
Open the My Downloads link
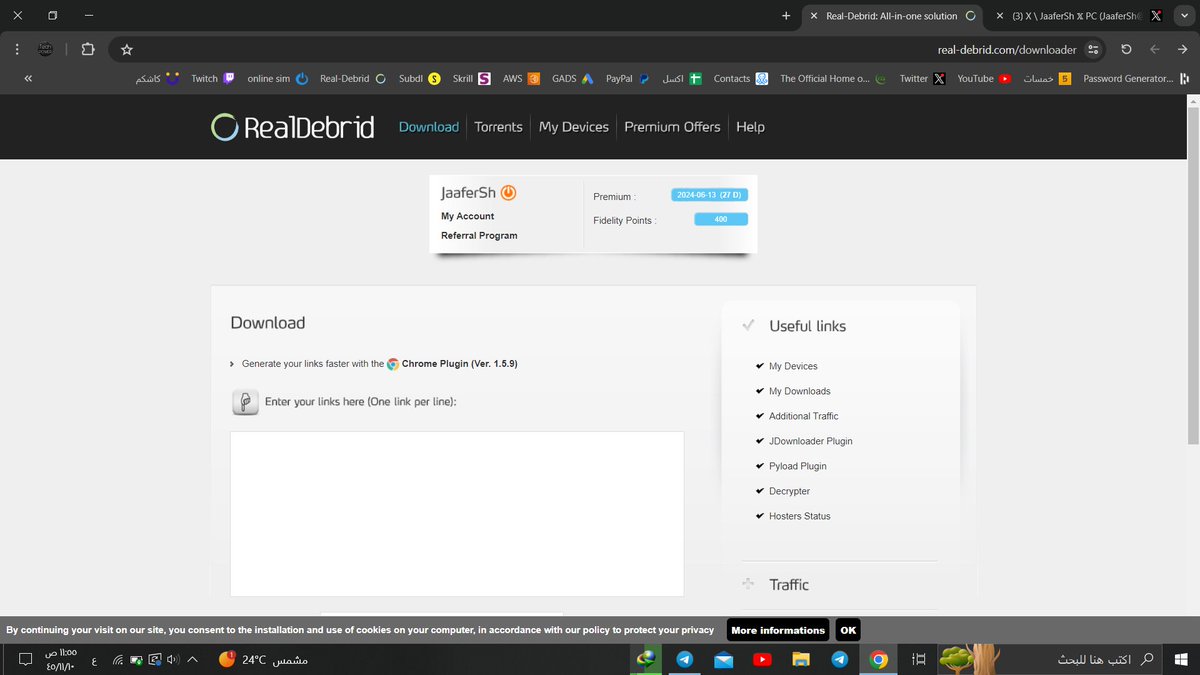click(800, 391)
